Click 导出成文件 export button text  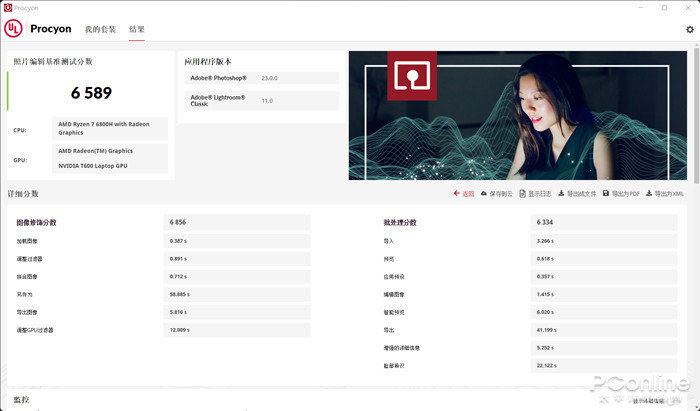pyautogui.click(x=581, y=194)
